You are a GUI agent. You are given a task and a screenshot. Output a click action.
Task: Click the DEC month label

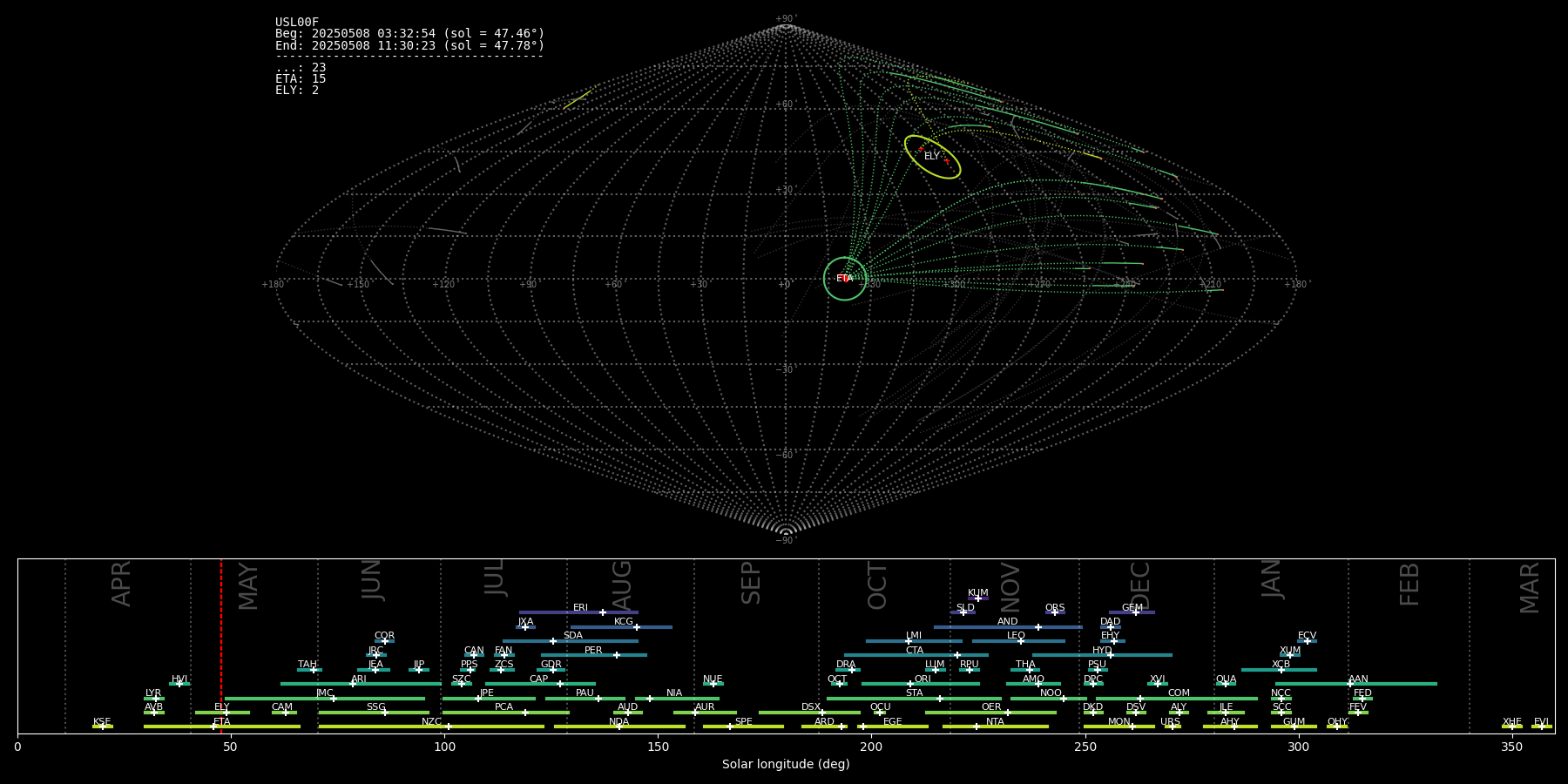1140,585
